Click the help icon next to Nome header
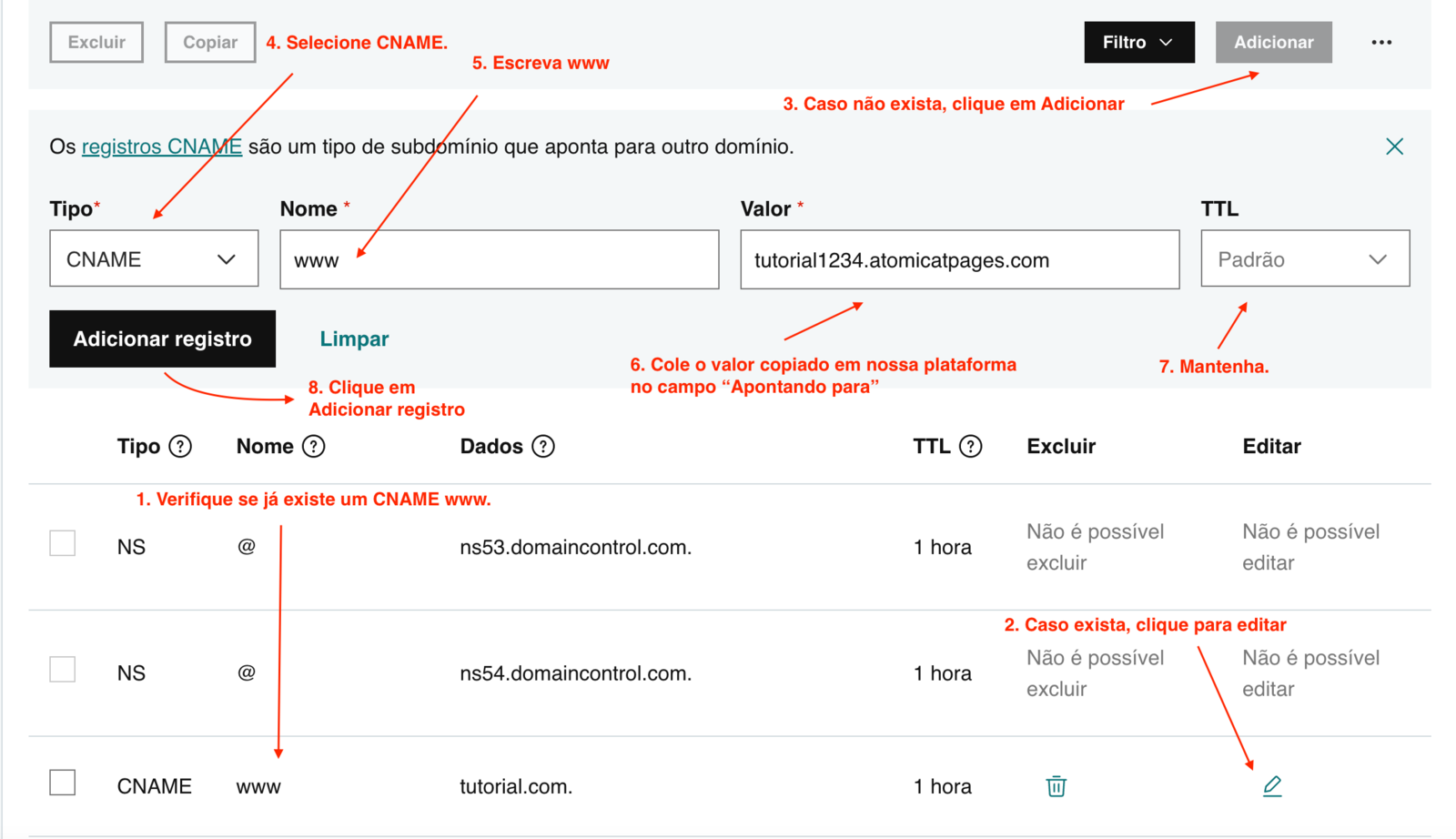Screen dimensions: 1456x839 [x=314, y=447]
